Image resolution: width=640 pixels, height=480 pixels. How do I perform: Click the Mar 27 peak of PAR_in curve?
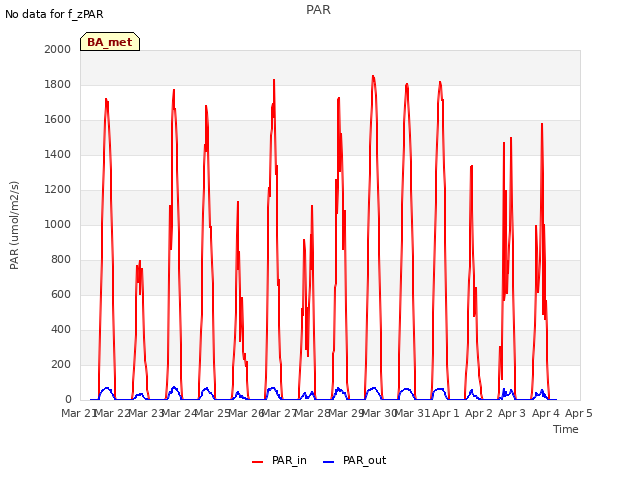(274, 80)
